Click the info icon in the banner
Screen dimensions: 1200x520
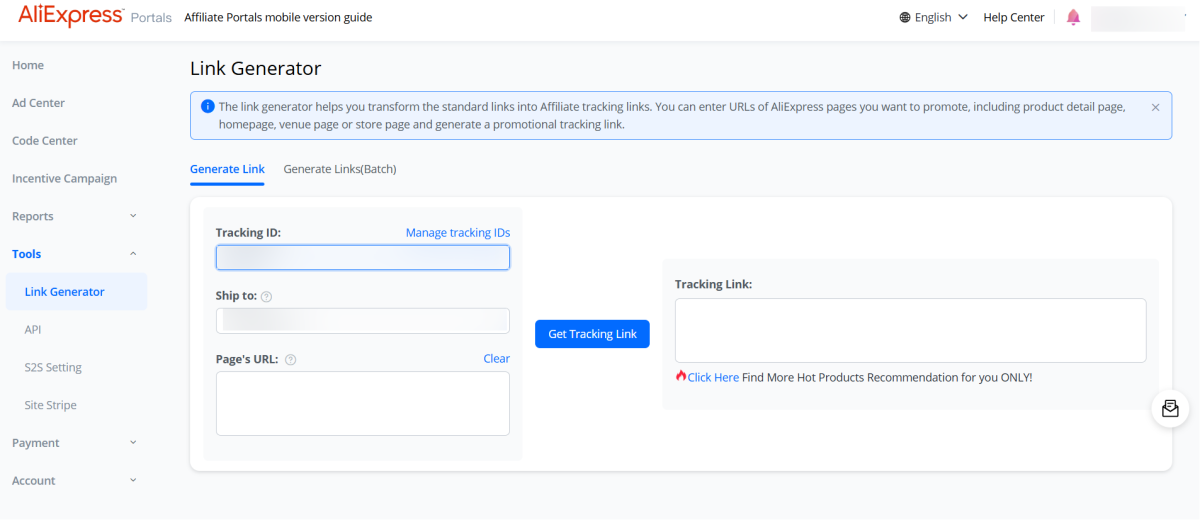pyautogui.click(x=207, y=107)
